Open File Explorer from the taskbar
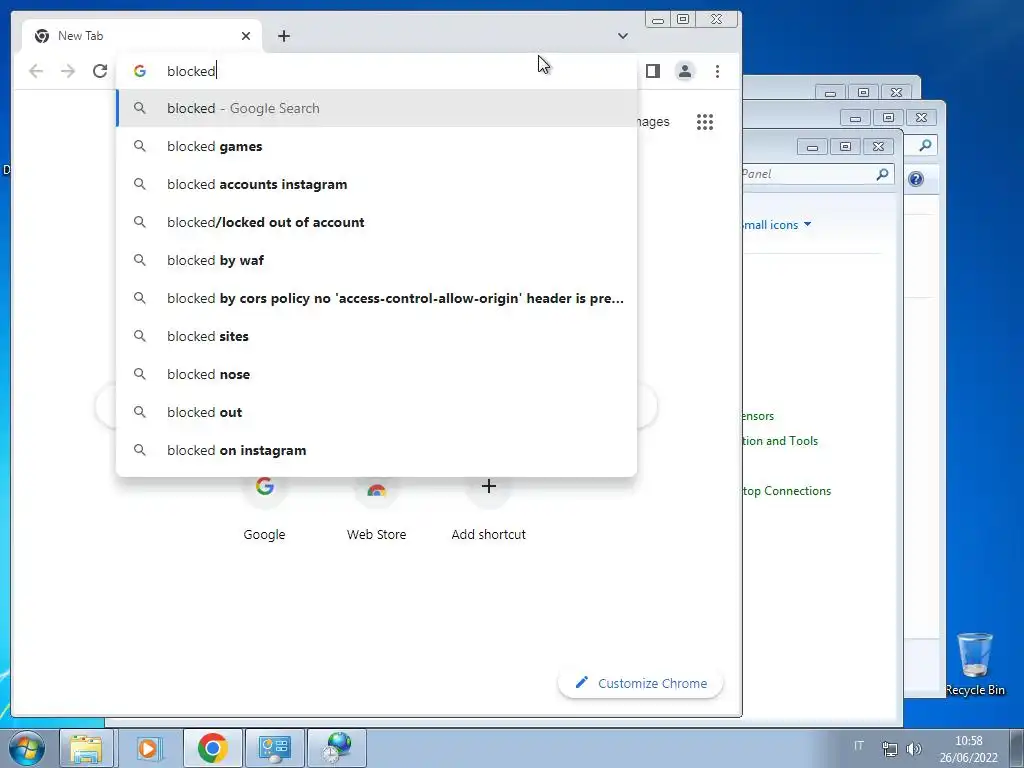The height and width of the screenshot is (768, 1024). tap(86, 748)
